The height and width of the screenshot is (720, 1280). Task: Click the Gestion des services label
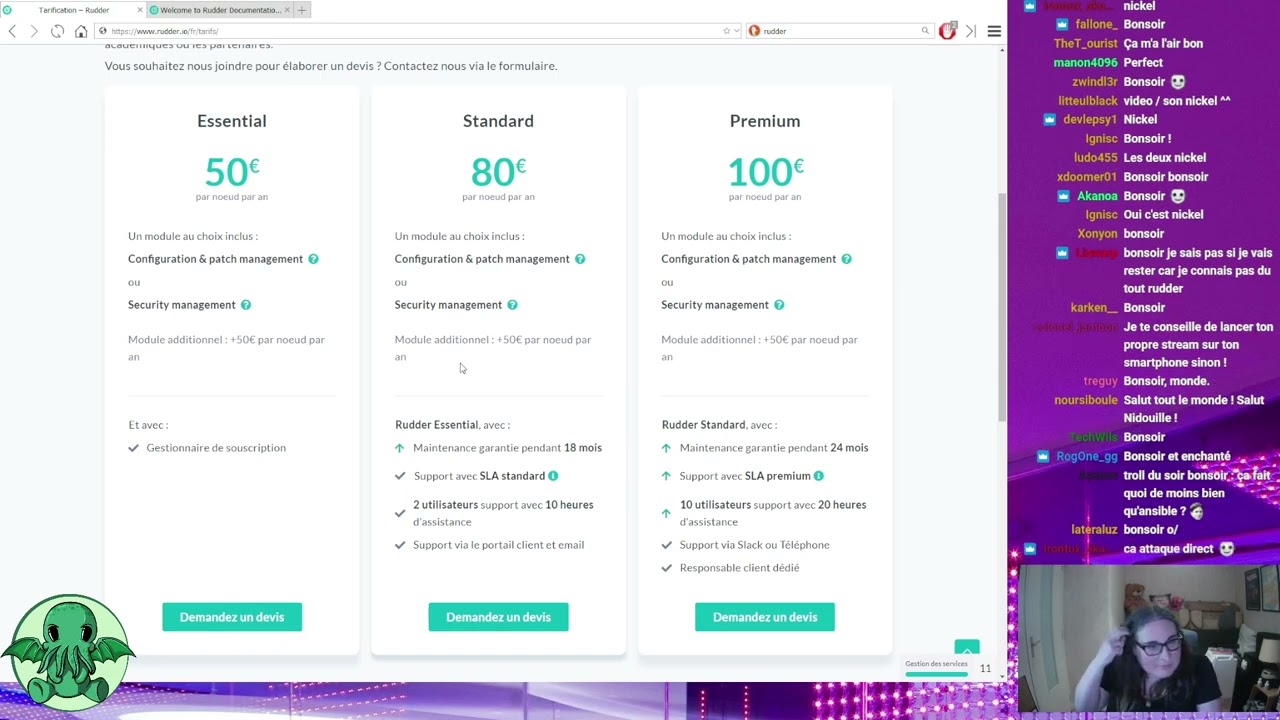(936, 664)
